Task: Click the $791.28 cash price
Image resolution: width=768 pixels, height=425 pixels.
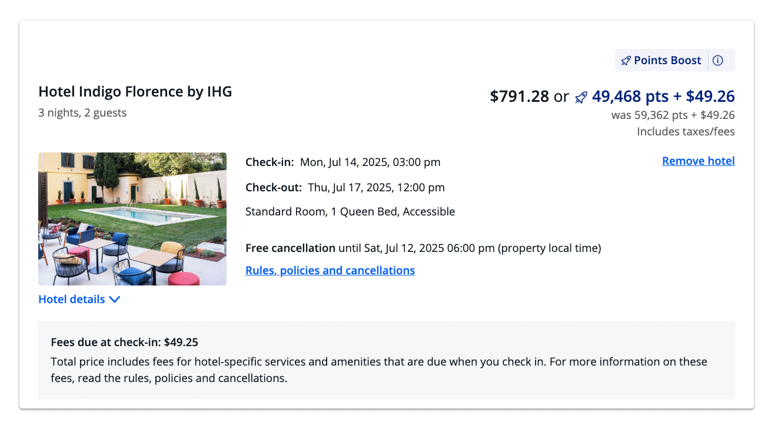Action: pyautogui.click(x=519, y=96)
